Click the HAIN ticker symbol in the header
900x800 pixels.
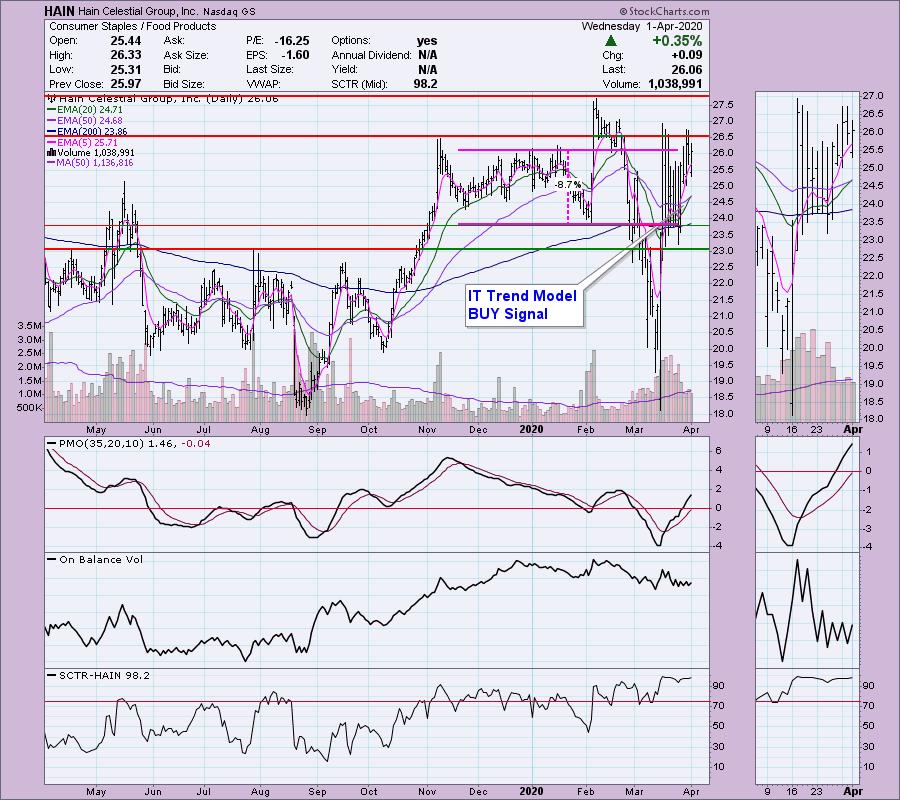59,11
